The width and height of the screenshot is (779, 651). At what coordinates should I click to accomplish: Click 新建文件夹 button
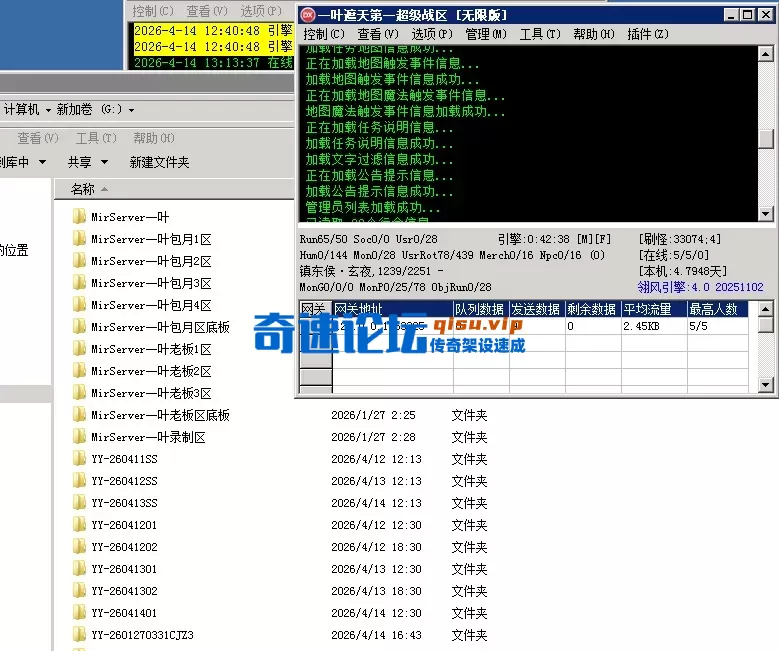[x=159, y=162]
